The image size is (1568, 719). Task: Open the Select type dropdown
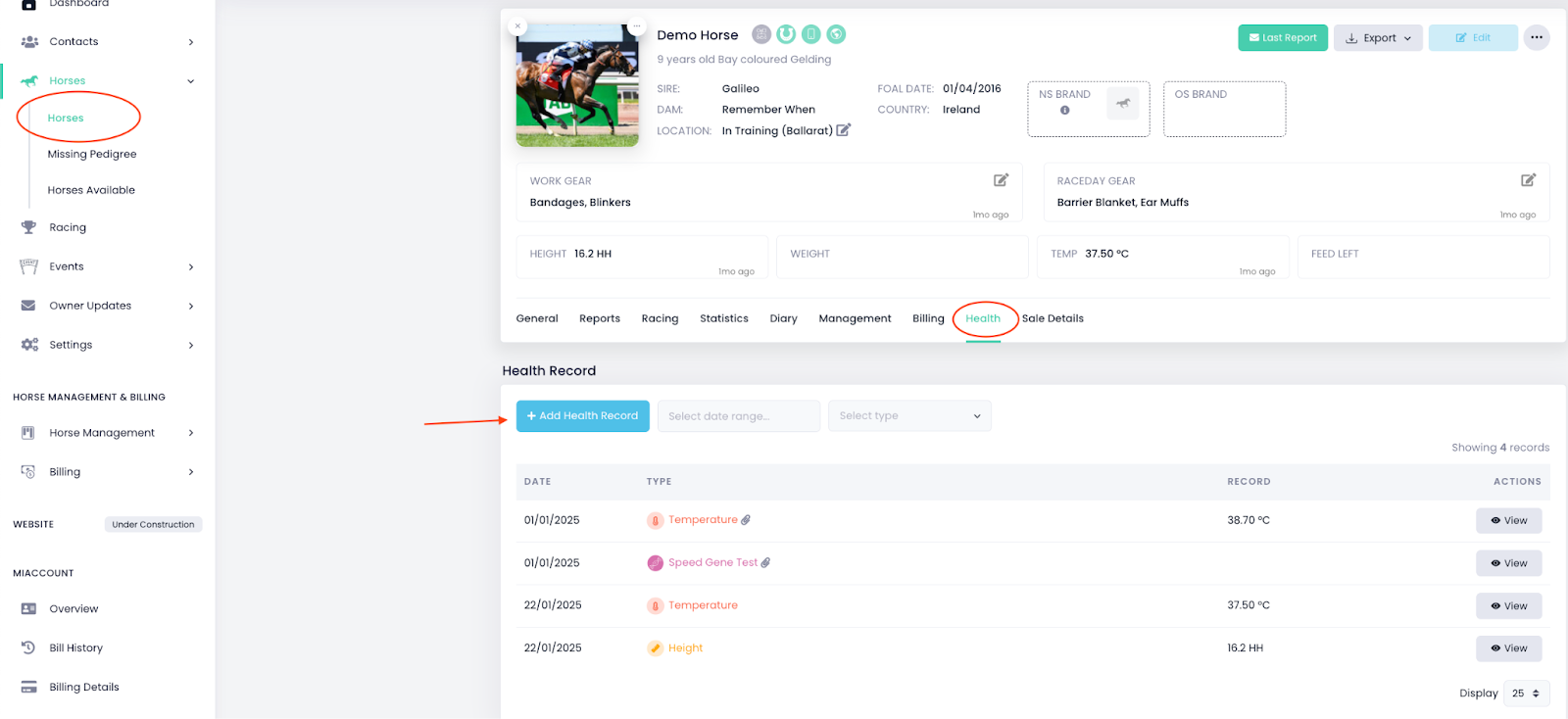908,416
